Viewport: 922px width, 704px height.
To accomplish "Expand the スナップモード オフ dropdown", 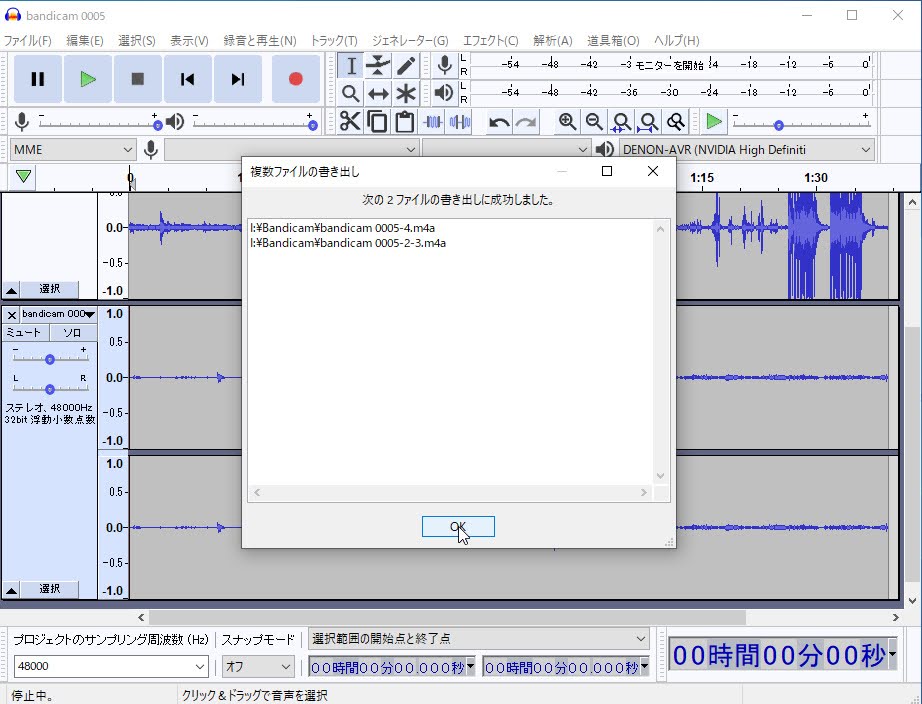I will [258, 666].
